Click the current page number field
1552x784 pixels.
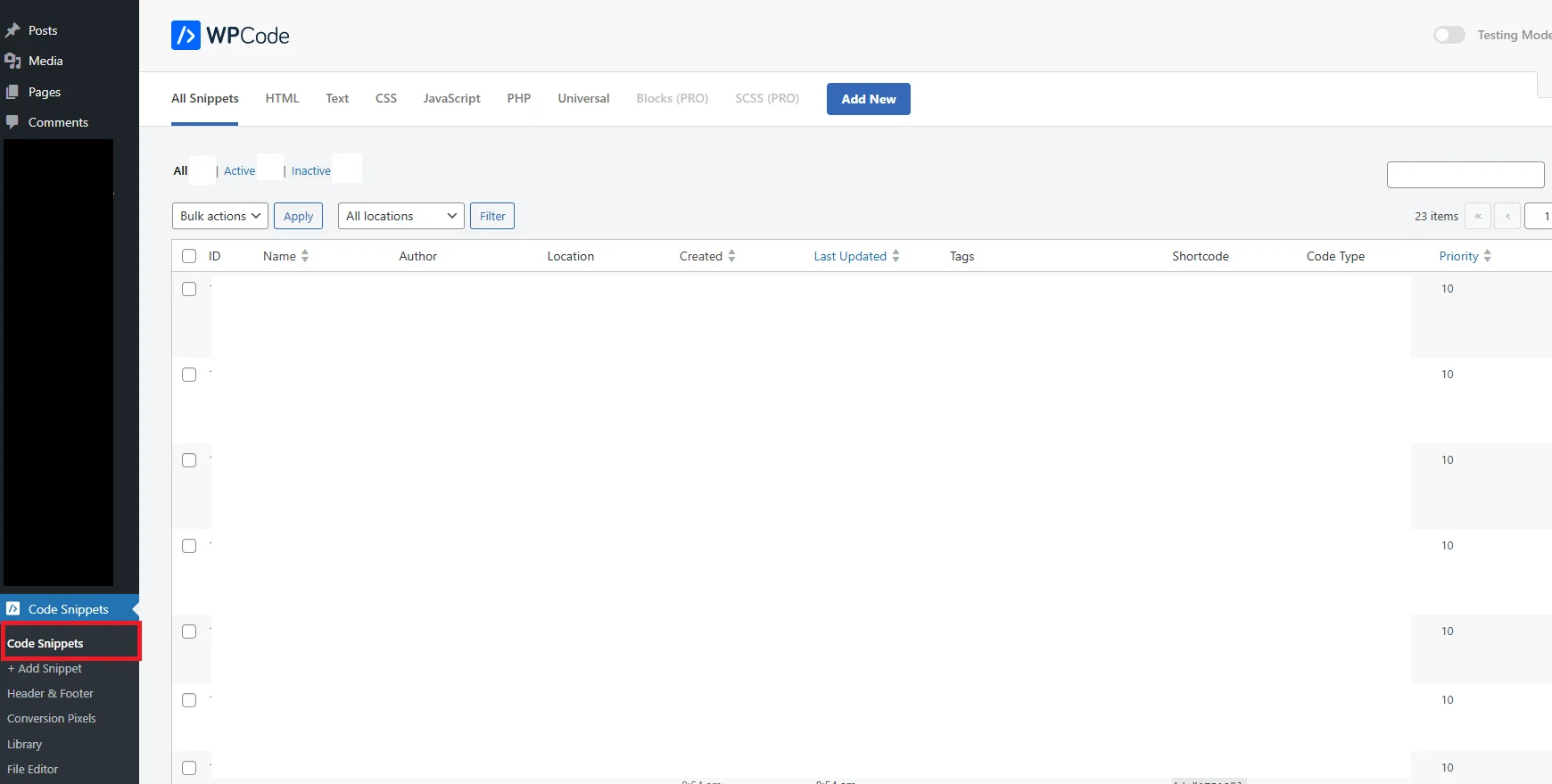(x=1539, y=216)
